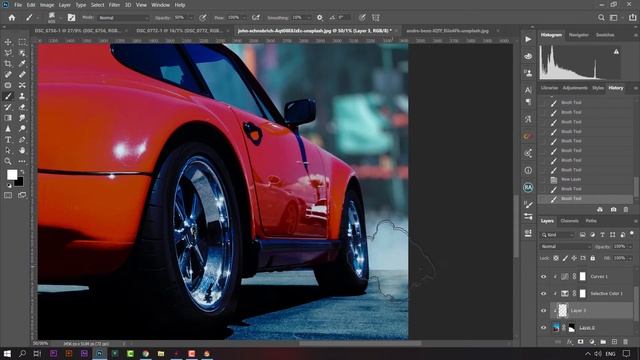Open the brush preset picker arrow
640x360 pixels.
tap(60, 18)
